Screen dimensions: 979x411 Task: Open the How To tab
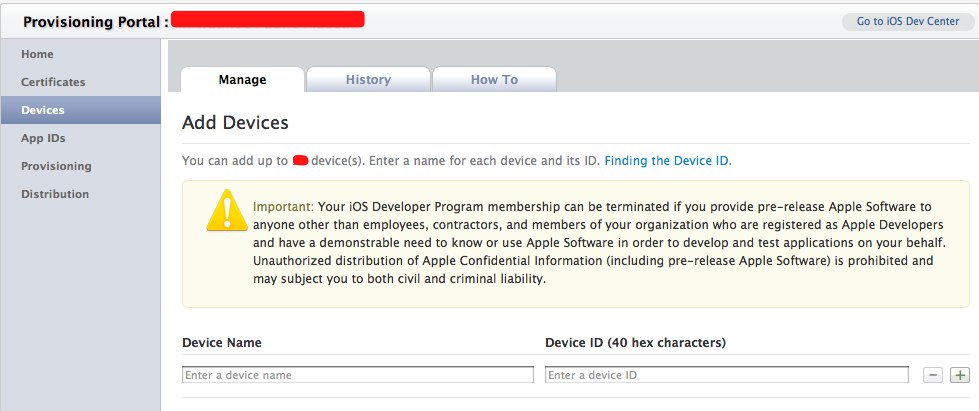click(x=494, y=79)
